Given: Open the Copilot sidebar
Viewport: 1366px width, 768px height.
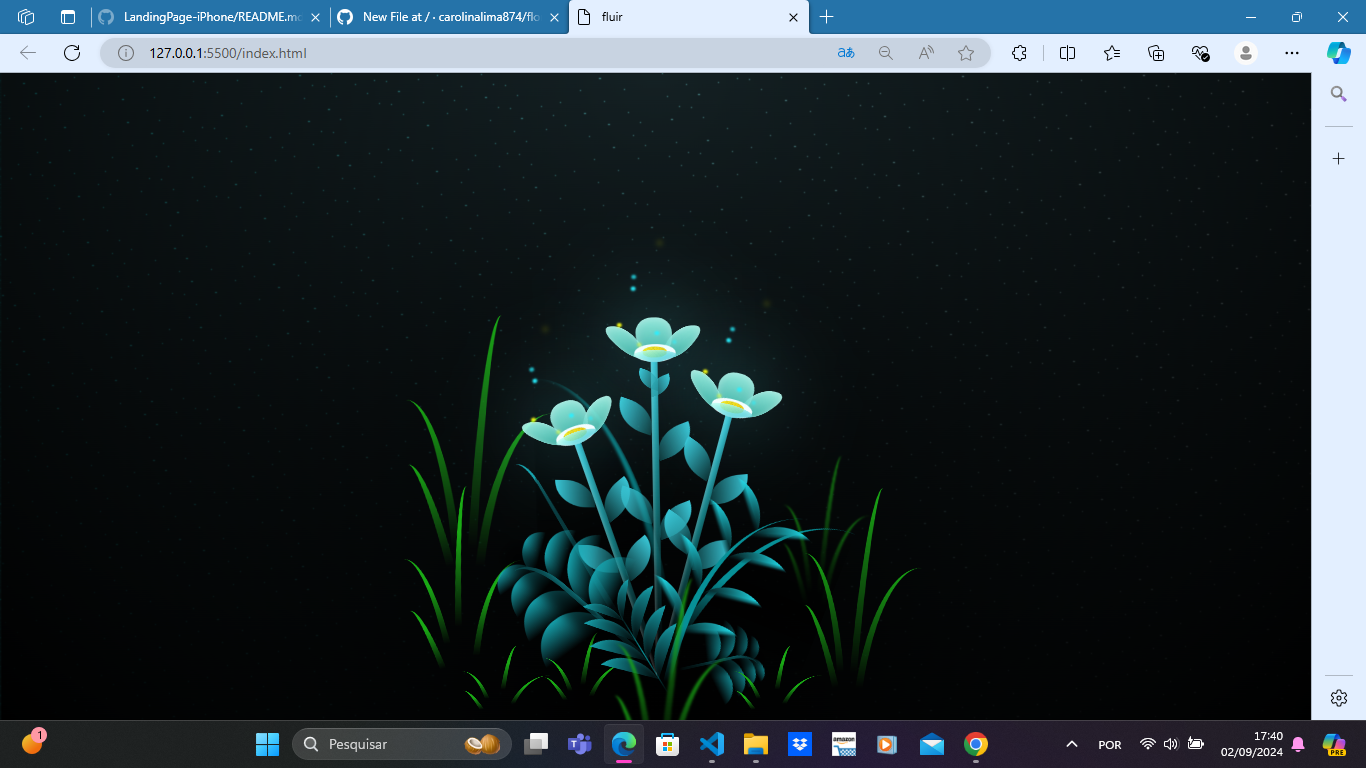Looking at the screenshot, I should [1338, 53].
